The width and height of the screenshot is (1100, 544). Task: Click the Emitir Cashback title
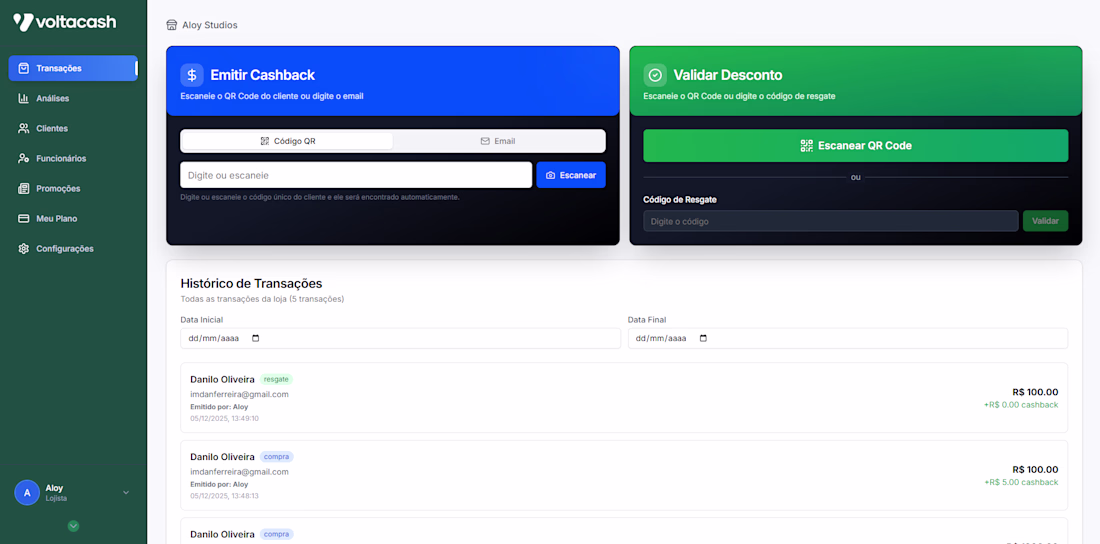point(263,75)
